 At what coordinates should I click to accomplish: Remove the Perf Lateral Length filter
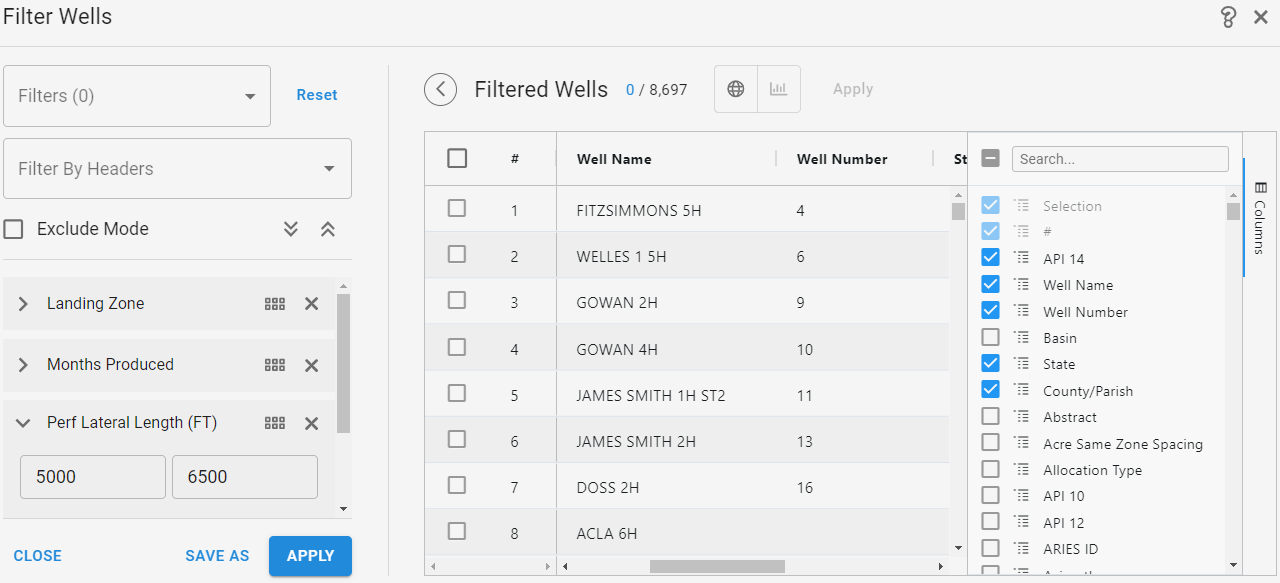[312, 423]
